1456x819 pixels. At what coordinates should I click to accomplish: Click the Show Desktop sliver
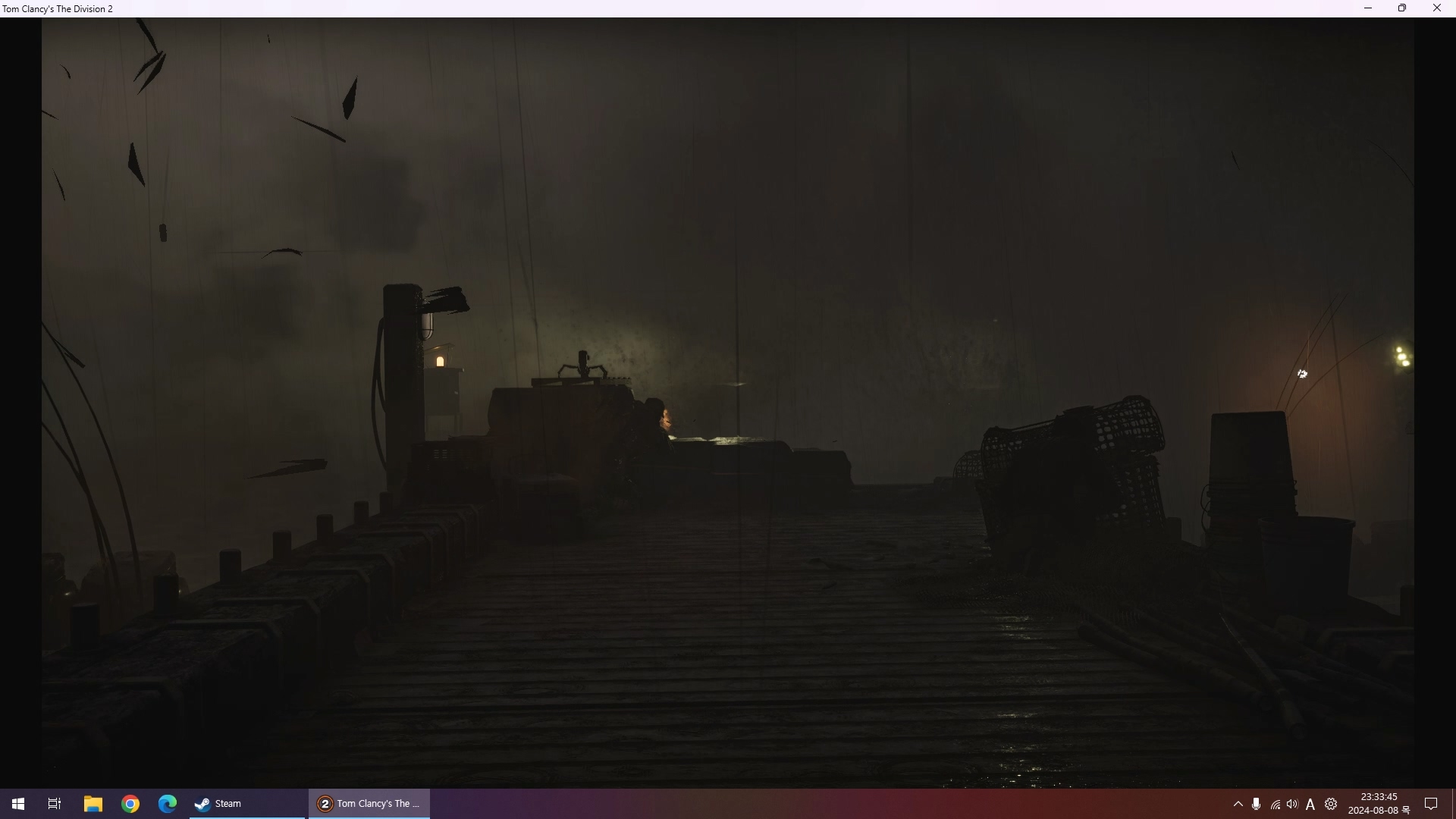tap(1453, 804)
